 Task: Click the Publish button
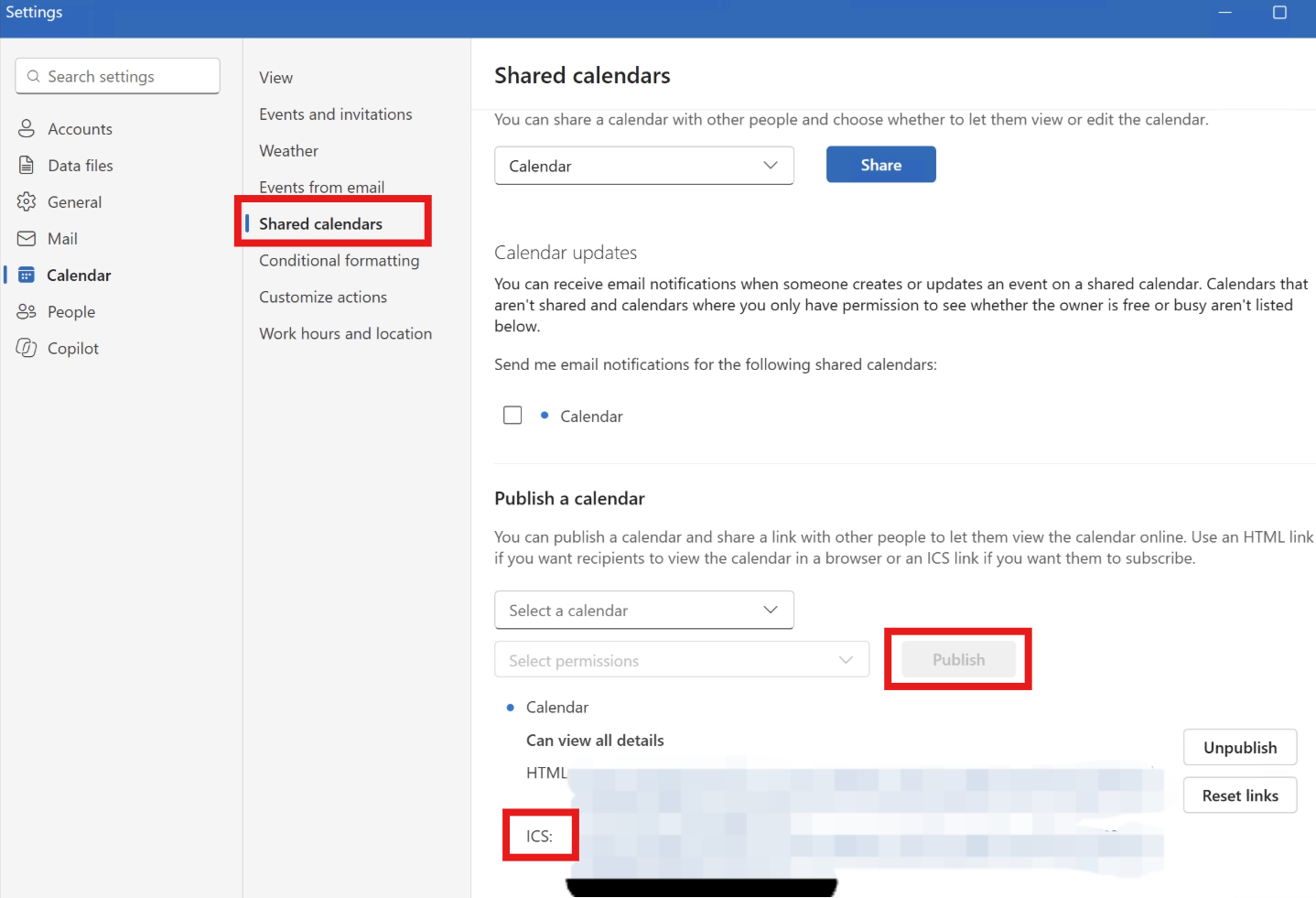point(959,660)
